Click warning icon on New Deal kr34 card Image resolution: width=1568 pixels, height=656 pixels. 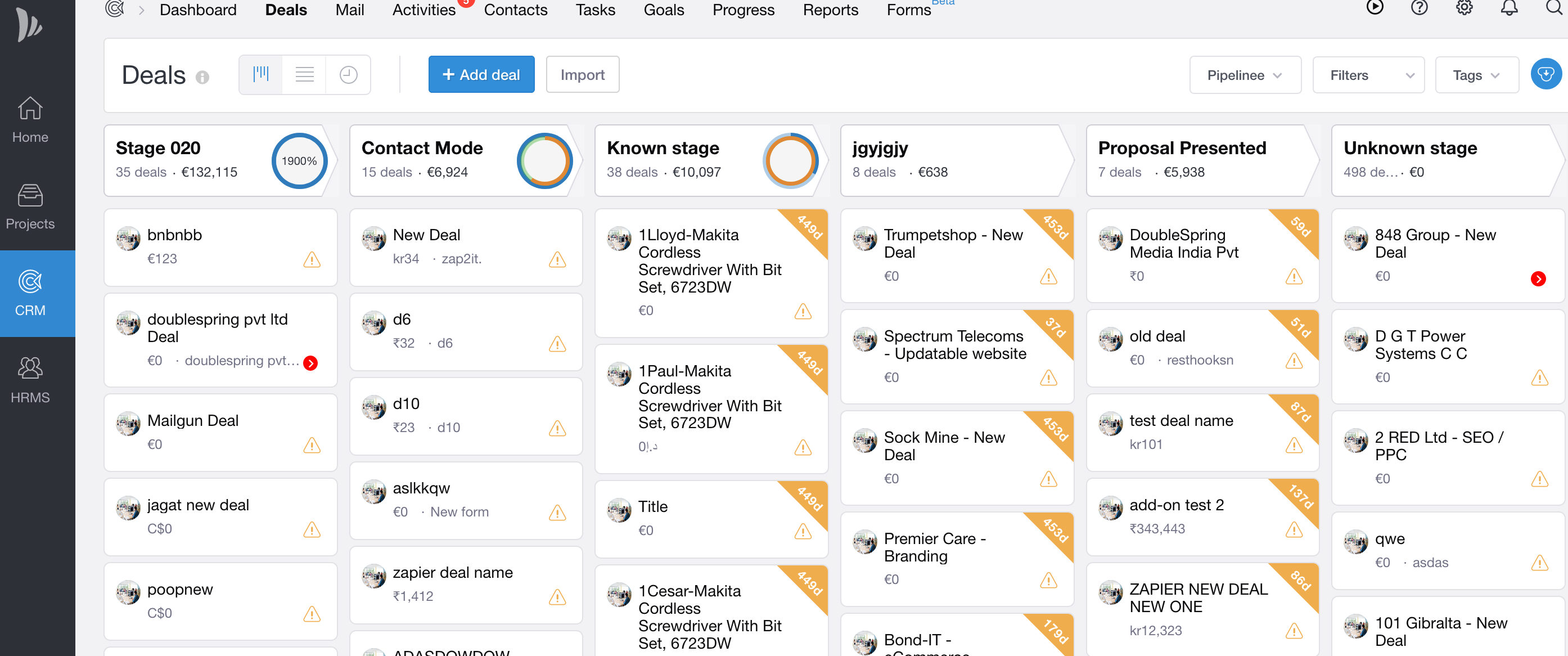(x=557, y=260)
